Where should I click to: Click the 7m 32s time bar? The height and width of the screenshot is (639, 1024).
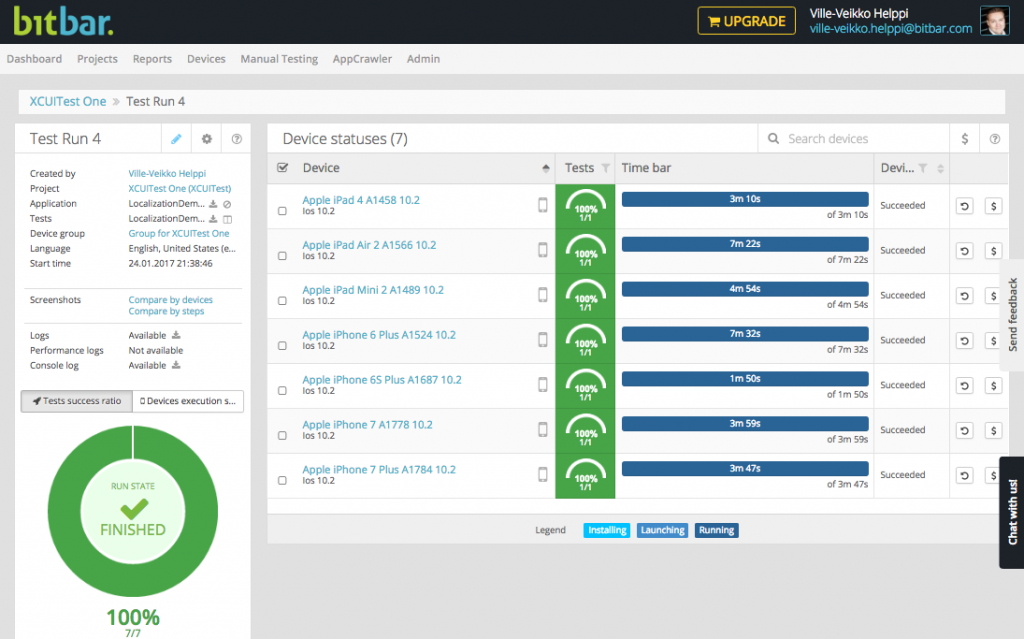pos(745,334)
